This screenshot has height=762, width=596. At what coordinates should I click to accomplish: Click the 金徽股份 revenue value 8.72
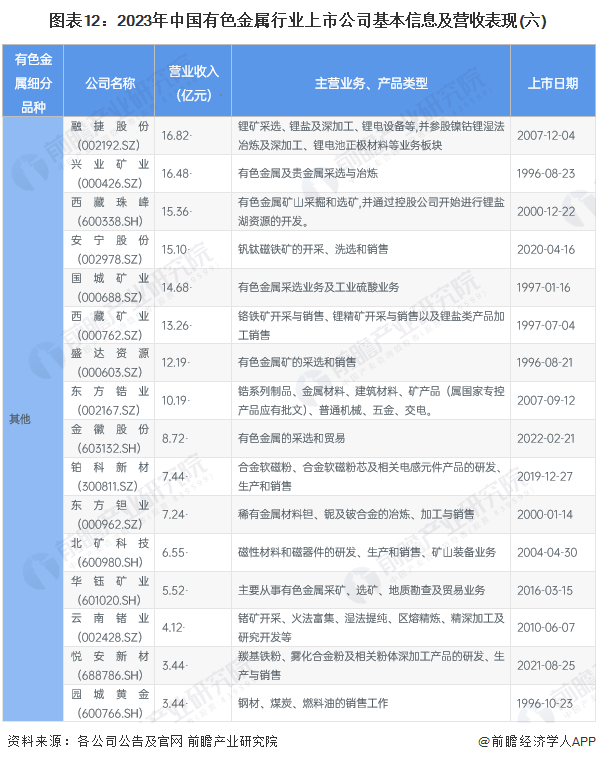175,438
